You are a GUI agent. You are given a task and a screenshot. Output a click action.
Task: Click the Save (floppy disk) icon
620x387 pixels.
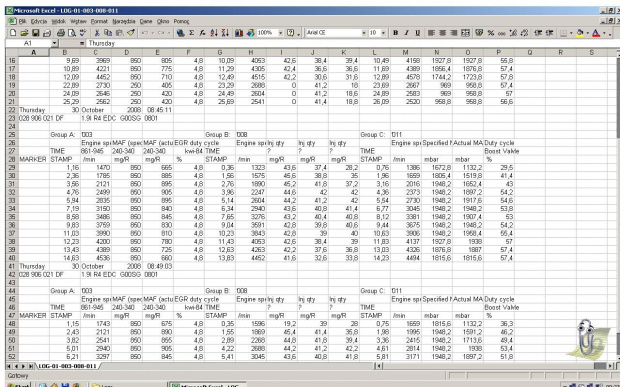coord(36,33)
